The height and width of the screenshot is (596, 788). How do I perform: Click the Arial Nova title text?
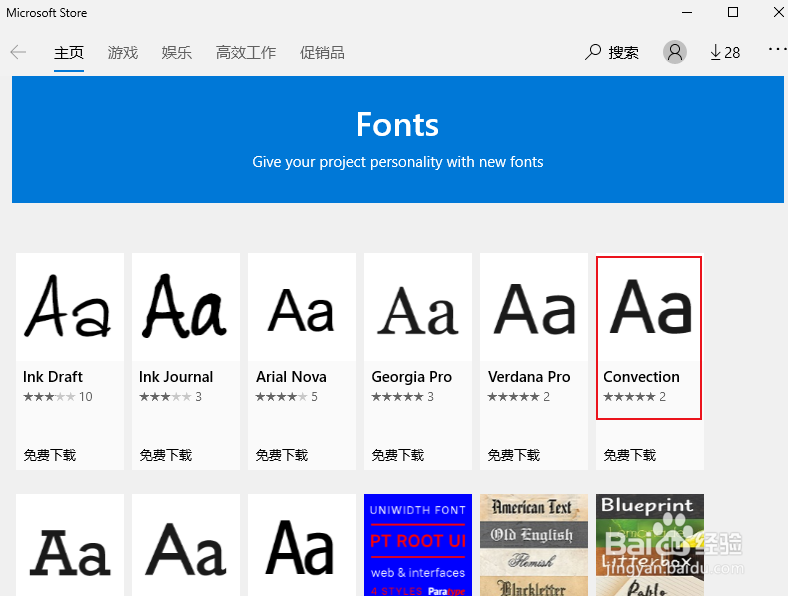point(291,376)
